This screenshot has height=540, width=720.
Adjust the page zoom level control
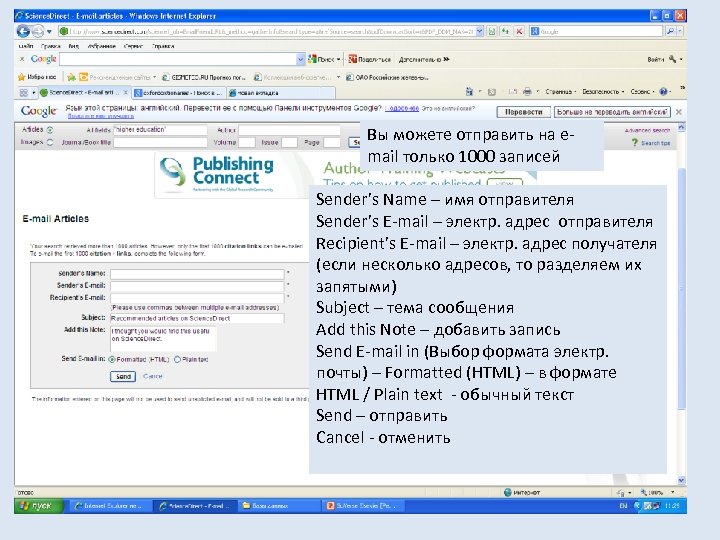[657, 492]
